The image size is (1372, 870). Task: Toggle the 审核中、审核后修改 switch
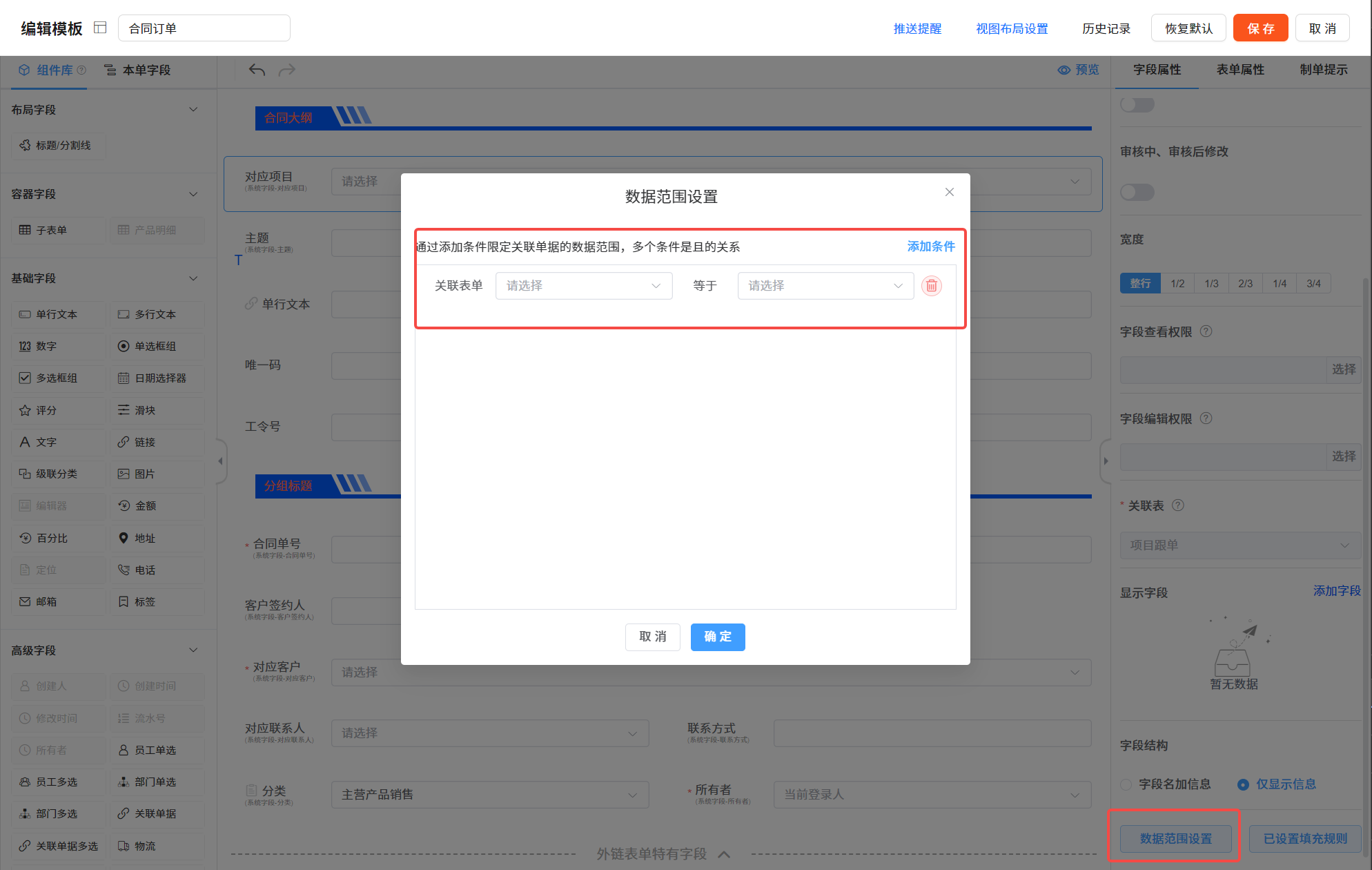(1137, 192)
